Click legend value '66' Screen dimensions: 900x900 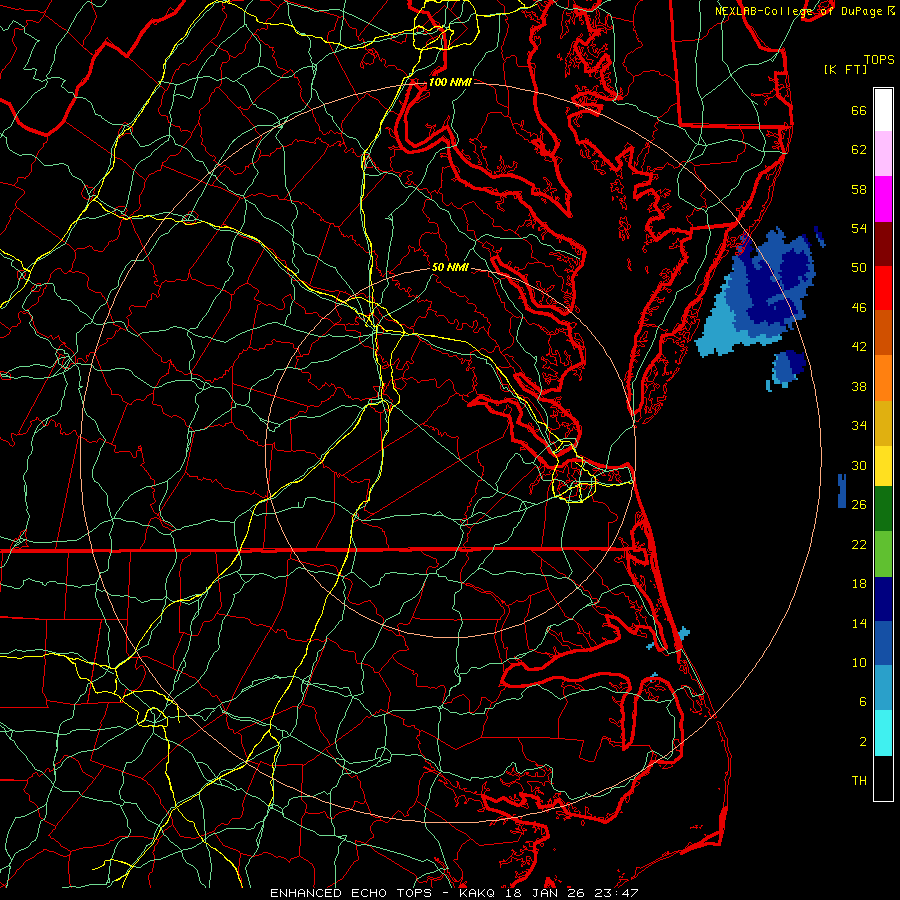[859, 111]
